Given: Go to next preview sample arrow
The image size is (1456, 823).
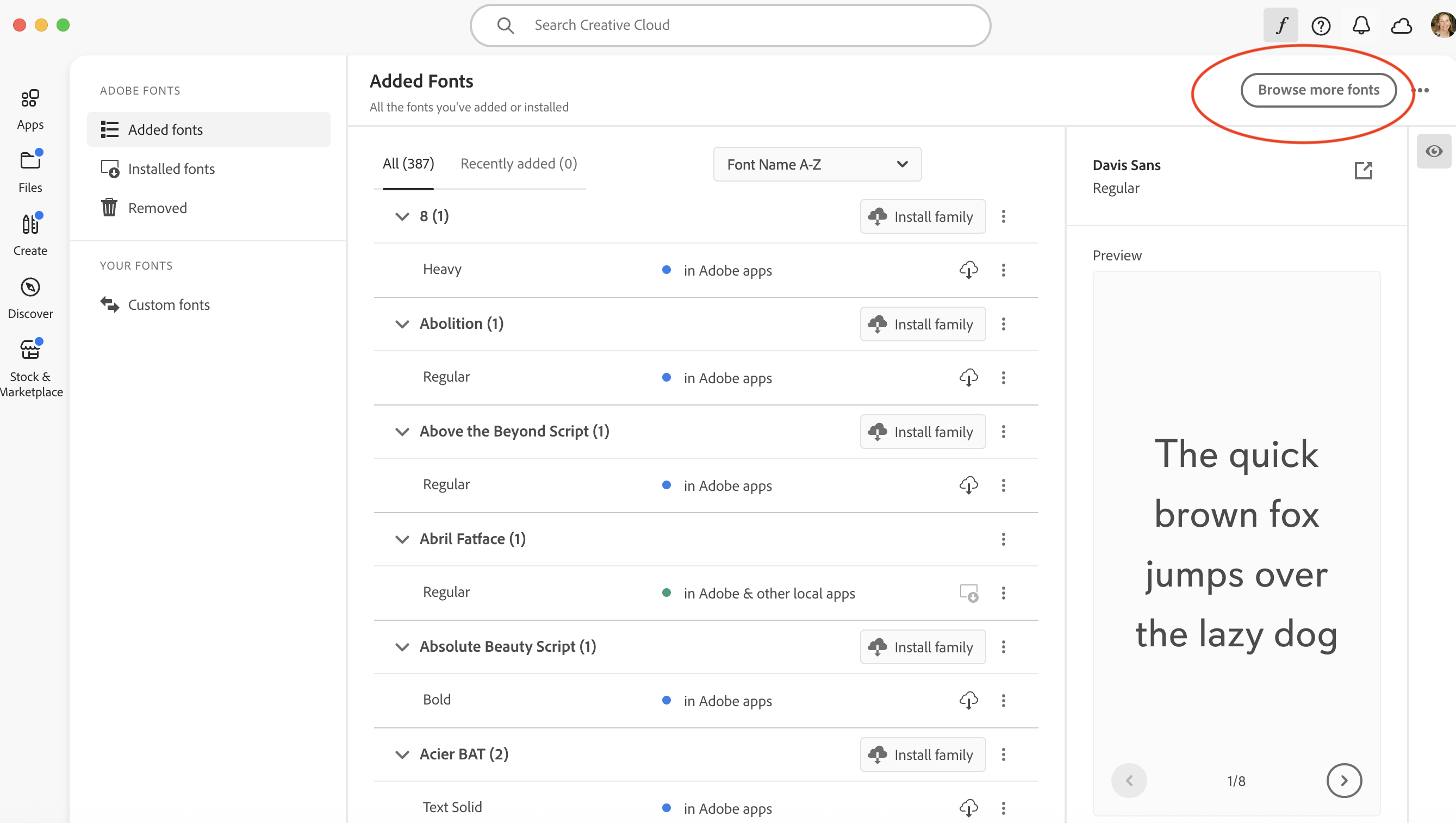Looking at the screenshot, I should (x=1344, y=781).
